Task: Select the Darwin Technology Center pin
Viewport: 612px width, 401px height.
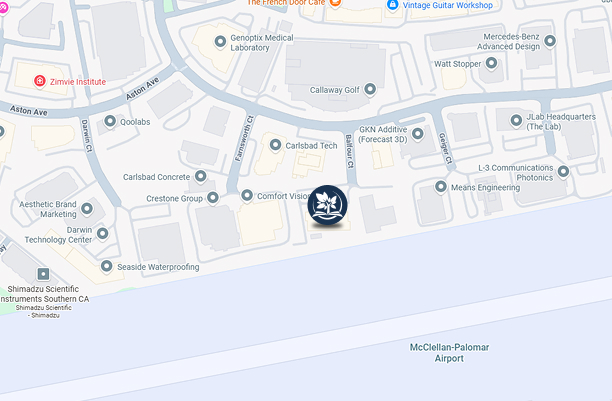Action: click(x=103, y=233)
